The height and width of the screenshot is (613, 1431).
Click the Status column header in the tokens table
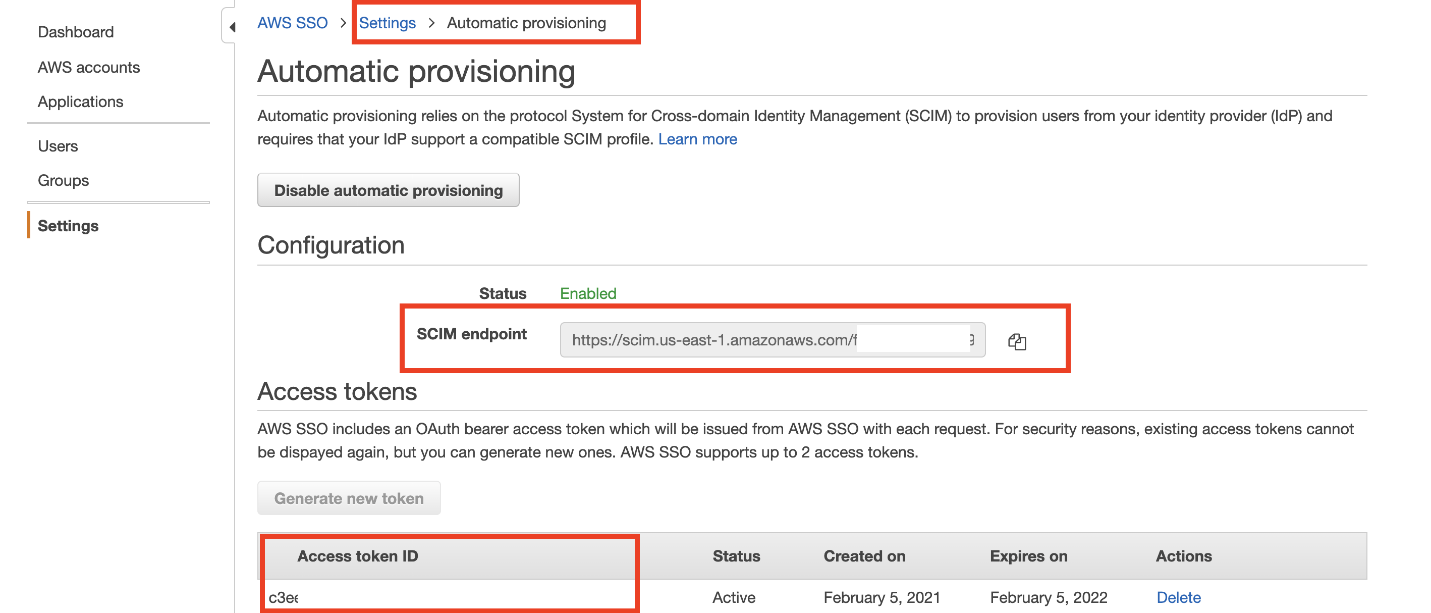(737, 556)
